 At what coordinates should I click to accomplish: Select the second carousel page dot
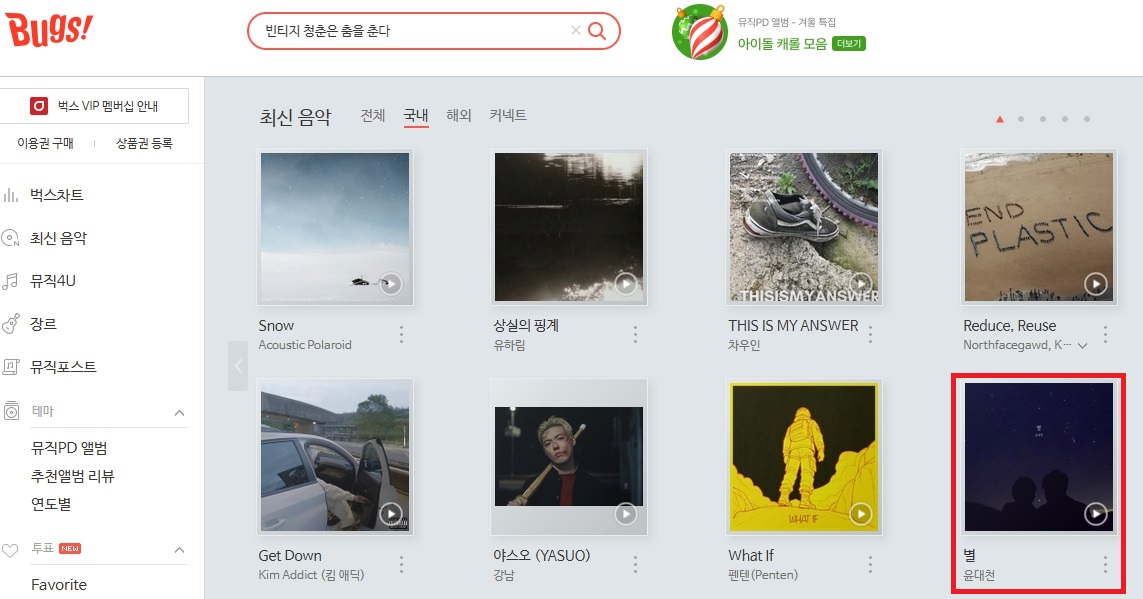[1021, 119]
